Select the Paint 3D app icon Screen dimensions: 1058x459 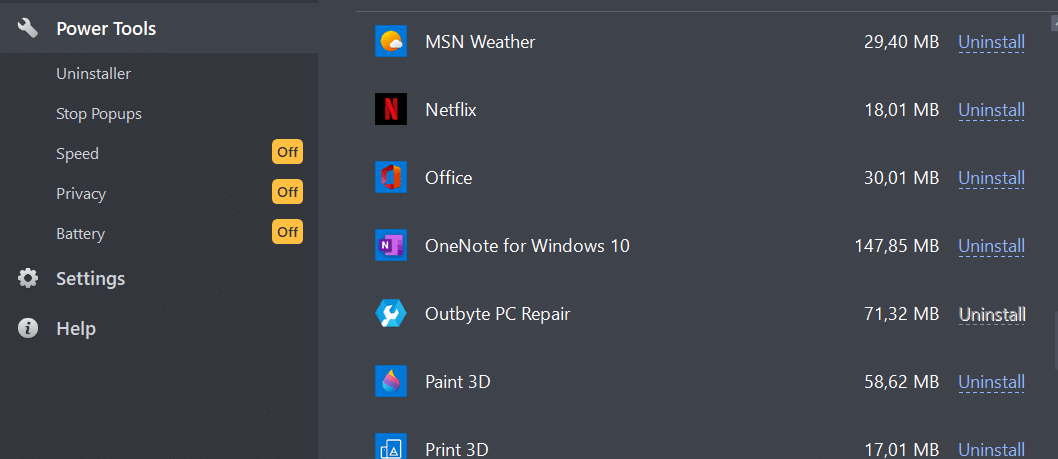391,381
